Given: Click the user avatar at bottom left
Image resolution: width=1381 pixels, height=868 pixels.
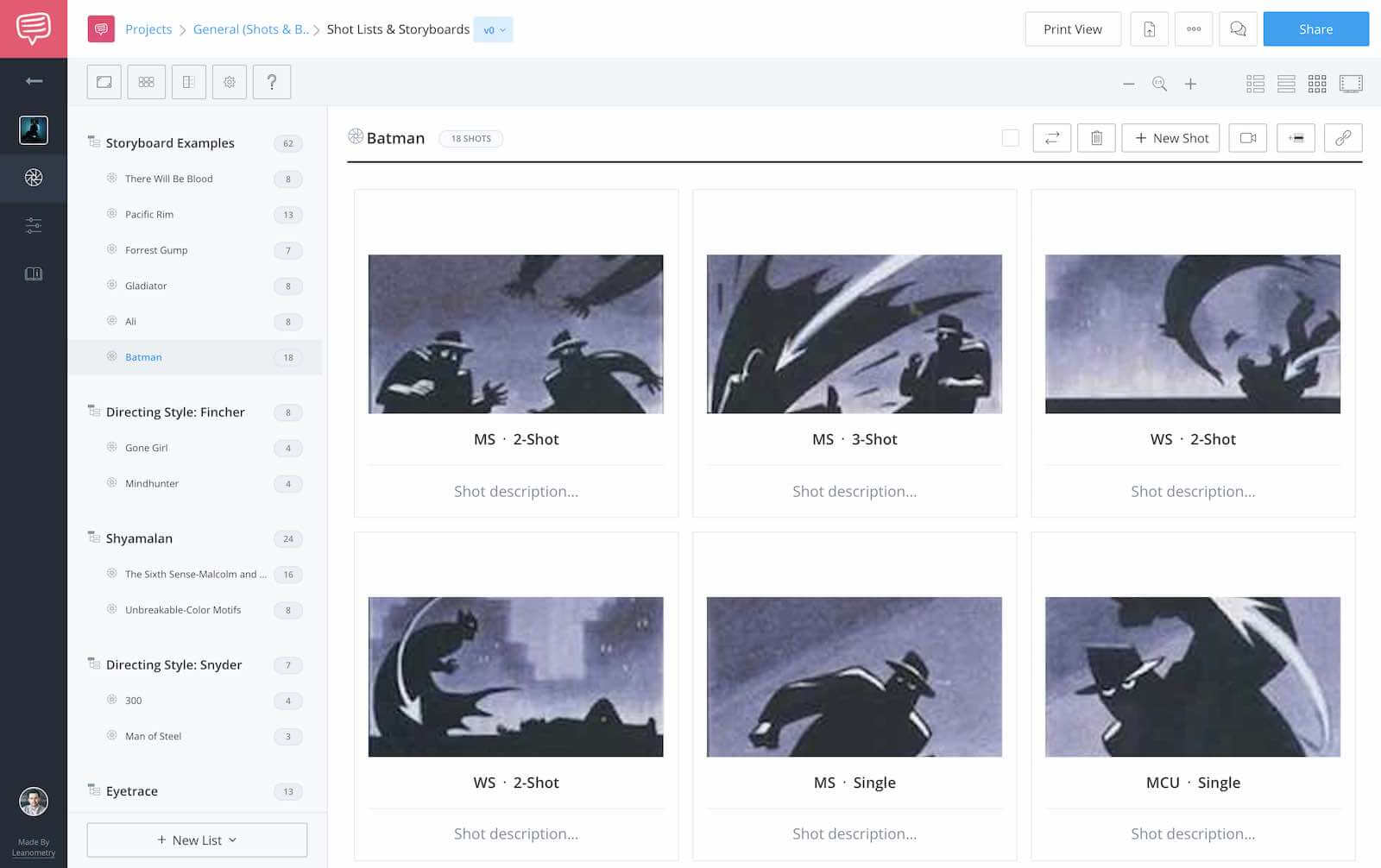Looking at the screenshot, I should (34, 802).
